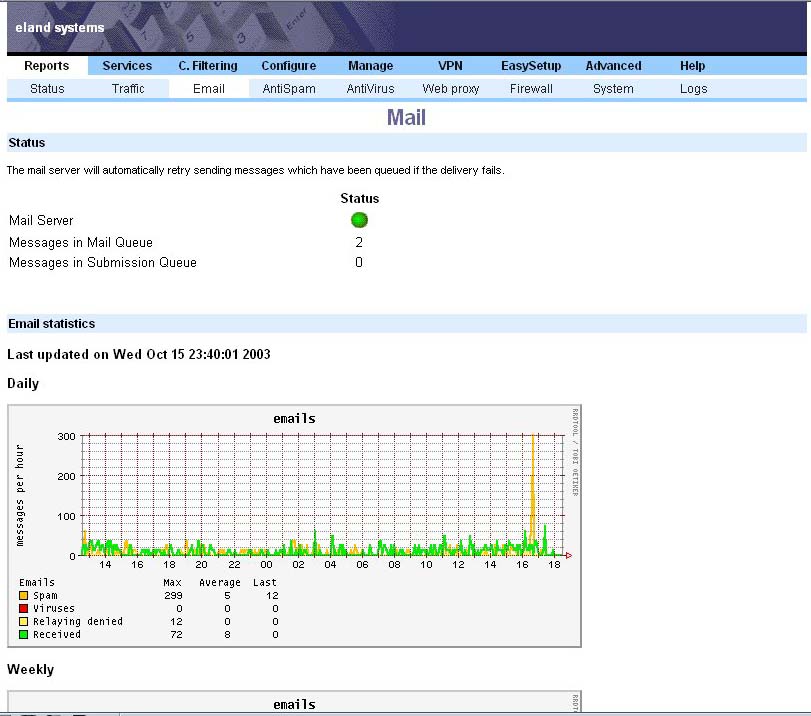Go to the Manage tab
The height and width of the screenshot is (716, 811).
(x=370, y=66)
